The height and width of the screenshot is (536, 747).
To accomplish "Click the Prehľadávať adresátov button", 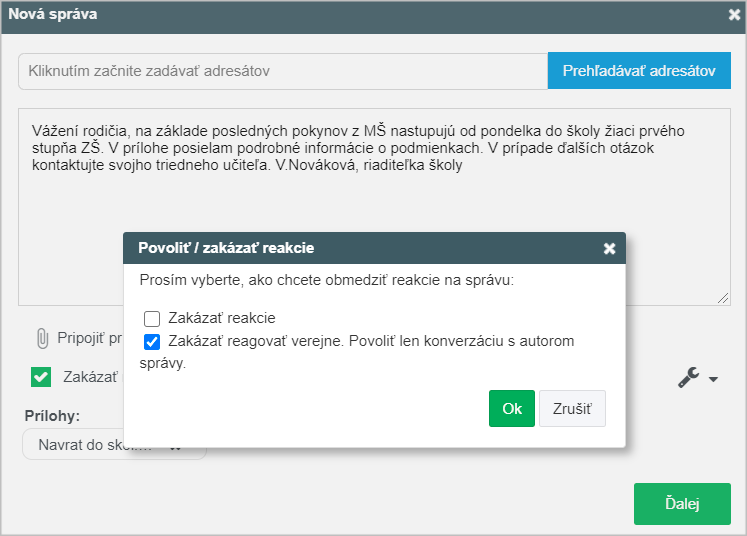I will pyautogui.click(x=639, y=71).
